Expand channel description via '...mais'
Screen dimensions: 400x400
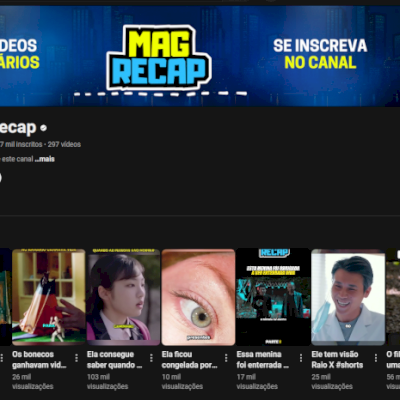click(45, 159)
